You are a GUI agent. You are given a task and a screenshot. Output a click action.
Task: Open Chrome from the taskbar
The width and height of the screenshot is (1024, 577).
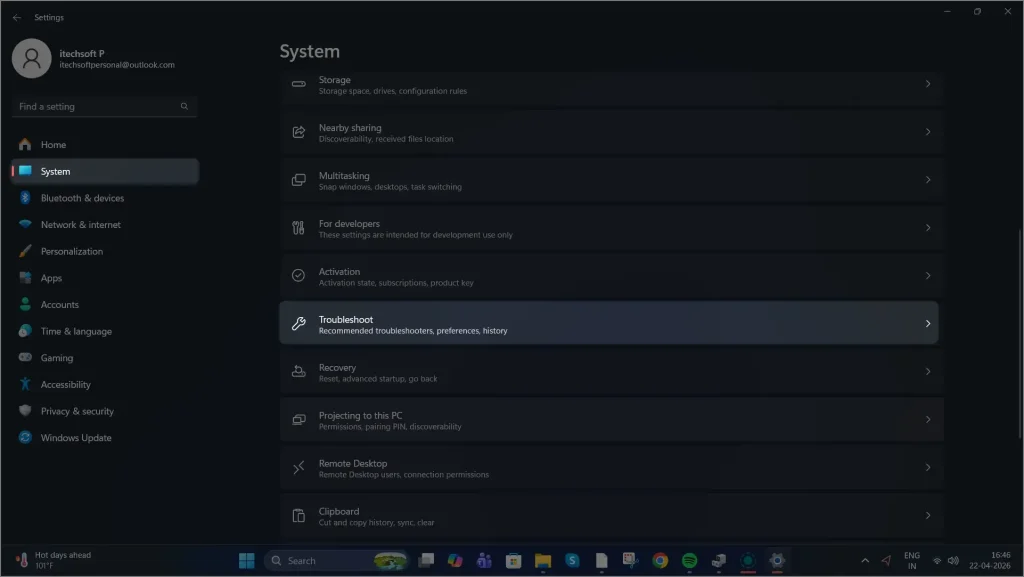[x=658, y=560]
